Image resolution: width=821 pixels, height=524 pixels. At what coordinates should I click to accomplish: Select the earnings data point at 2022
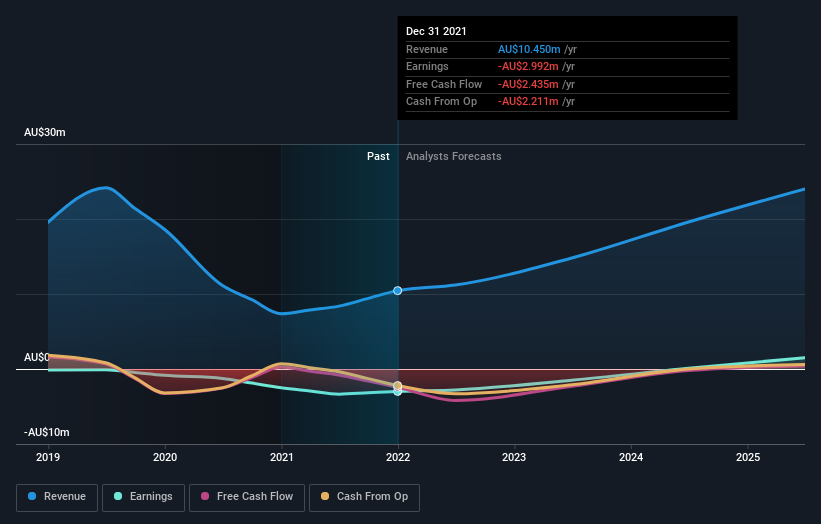398,392
